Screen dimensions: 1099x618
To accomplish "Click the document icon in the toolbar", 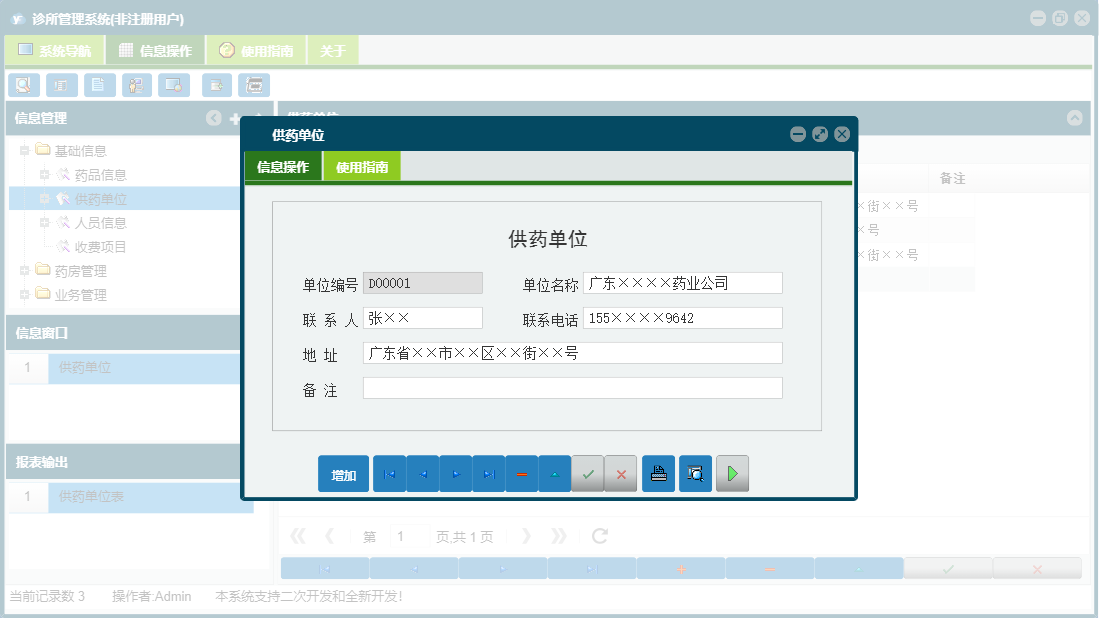I will coord(99,85).
